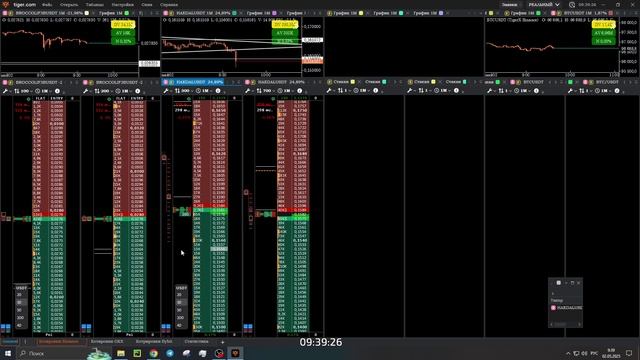Image resolution: width=640 pixels, height=360 pixels.
Task: Open the Таблицы menu
Action: pyautogui.click(x=95, y=5)
